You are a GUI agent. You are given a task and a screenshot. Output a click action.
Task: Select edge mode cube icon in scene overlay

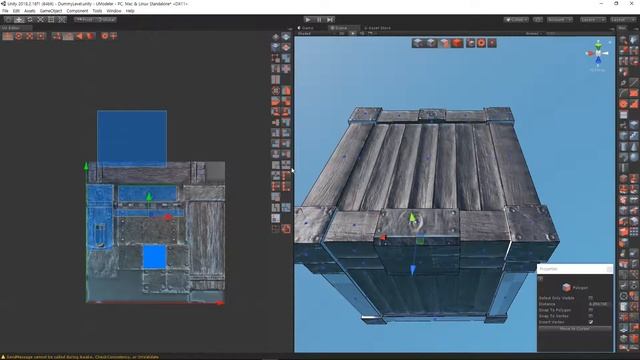coord(431,43)
